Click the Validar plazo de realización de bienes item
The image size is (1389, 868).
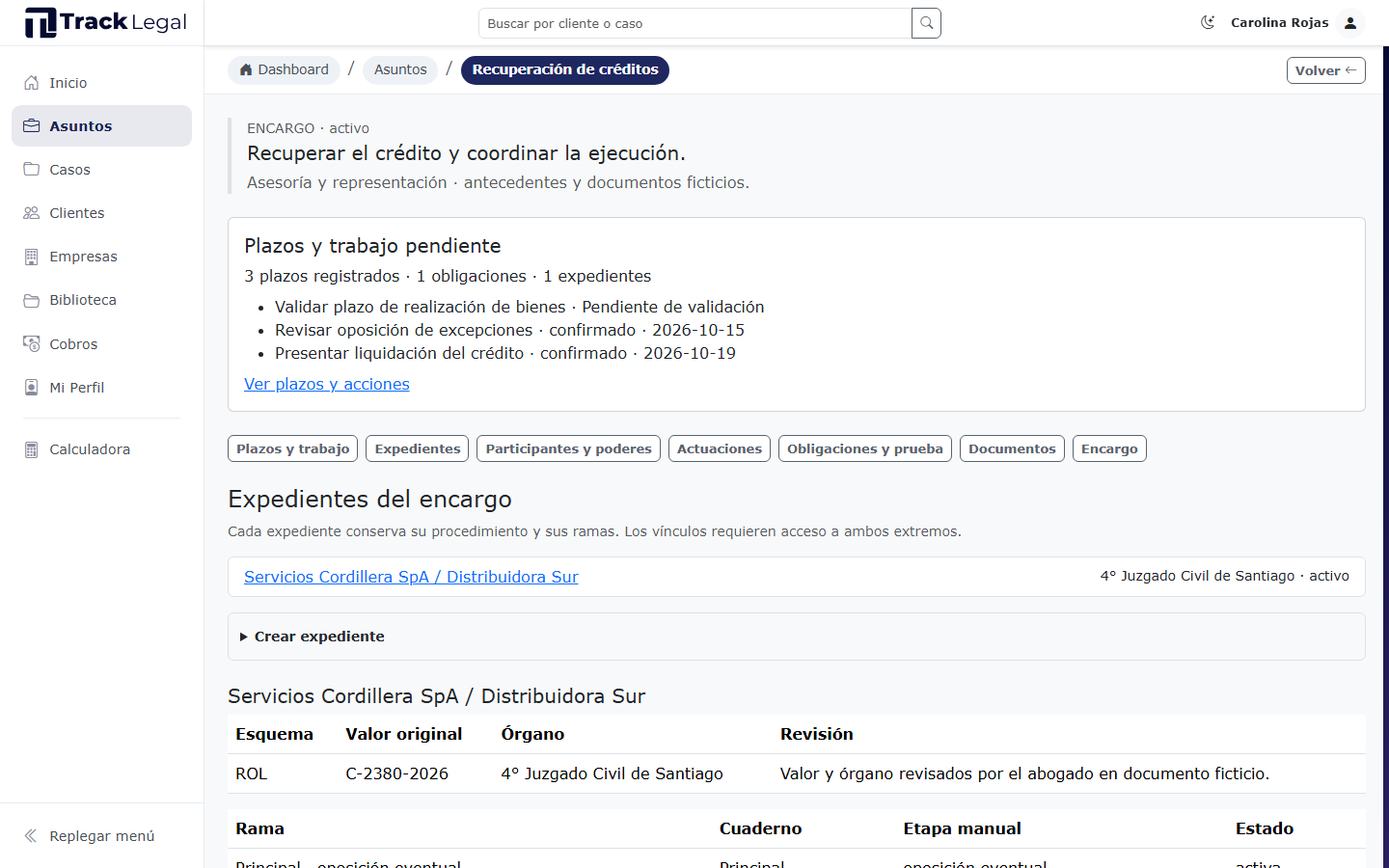pyautogui.click(x=519, y=307)
